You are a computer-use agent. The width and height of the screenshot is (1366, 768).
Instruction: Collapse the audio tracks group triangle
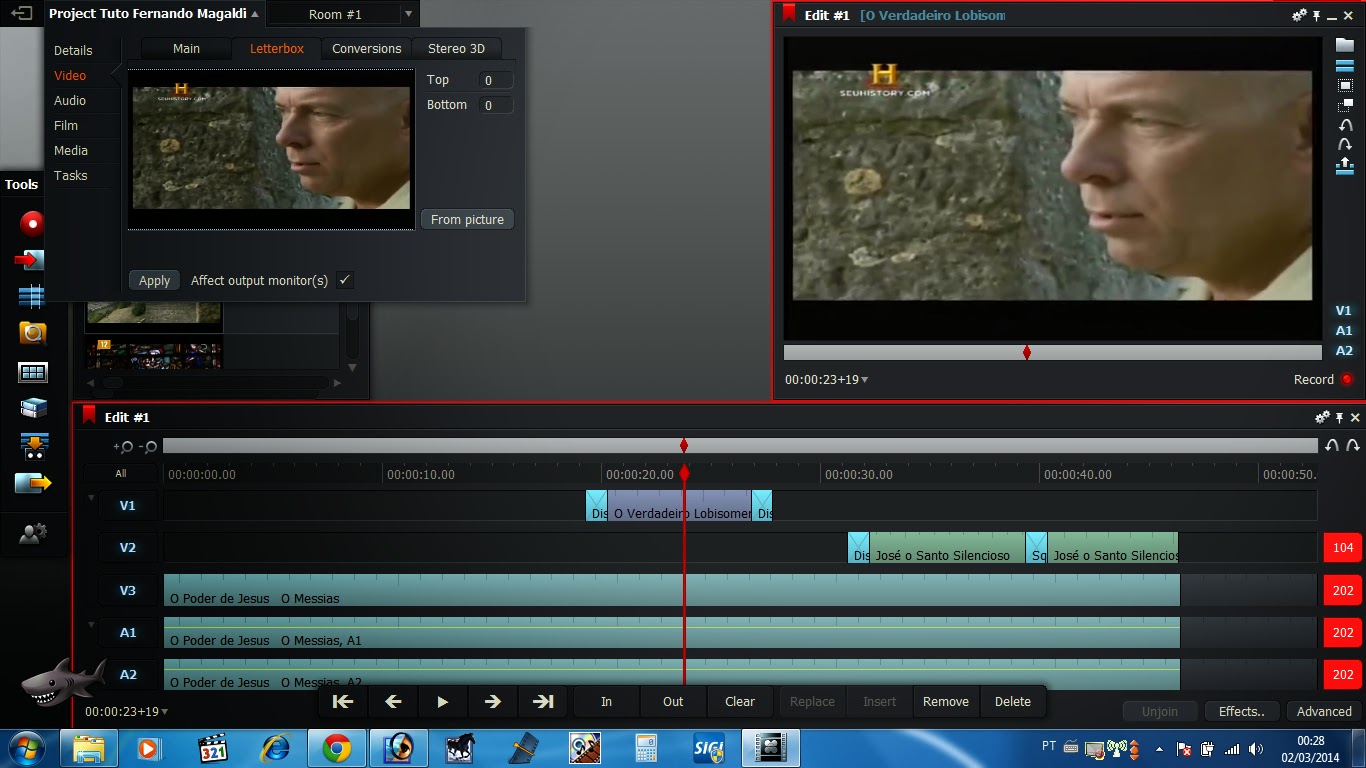click(x=91, y=625)
